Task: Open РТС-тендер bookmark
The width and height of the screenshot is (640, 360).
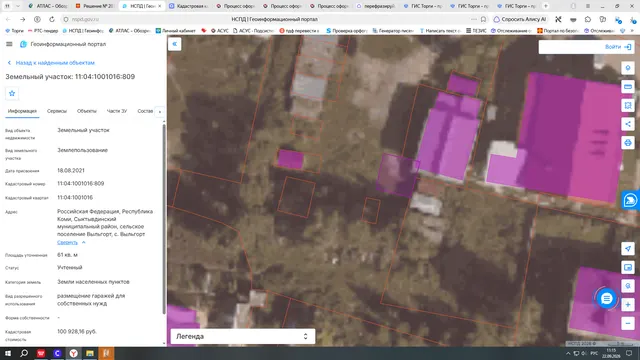Action: click(43, 31)
